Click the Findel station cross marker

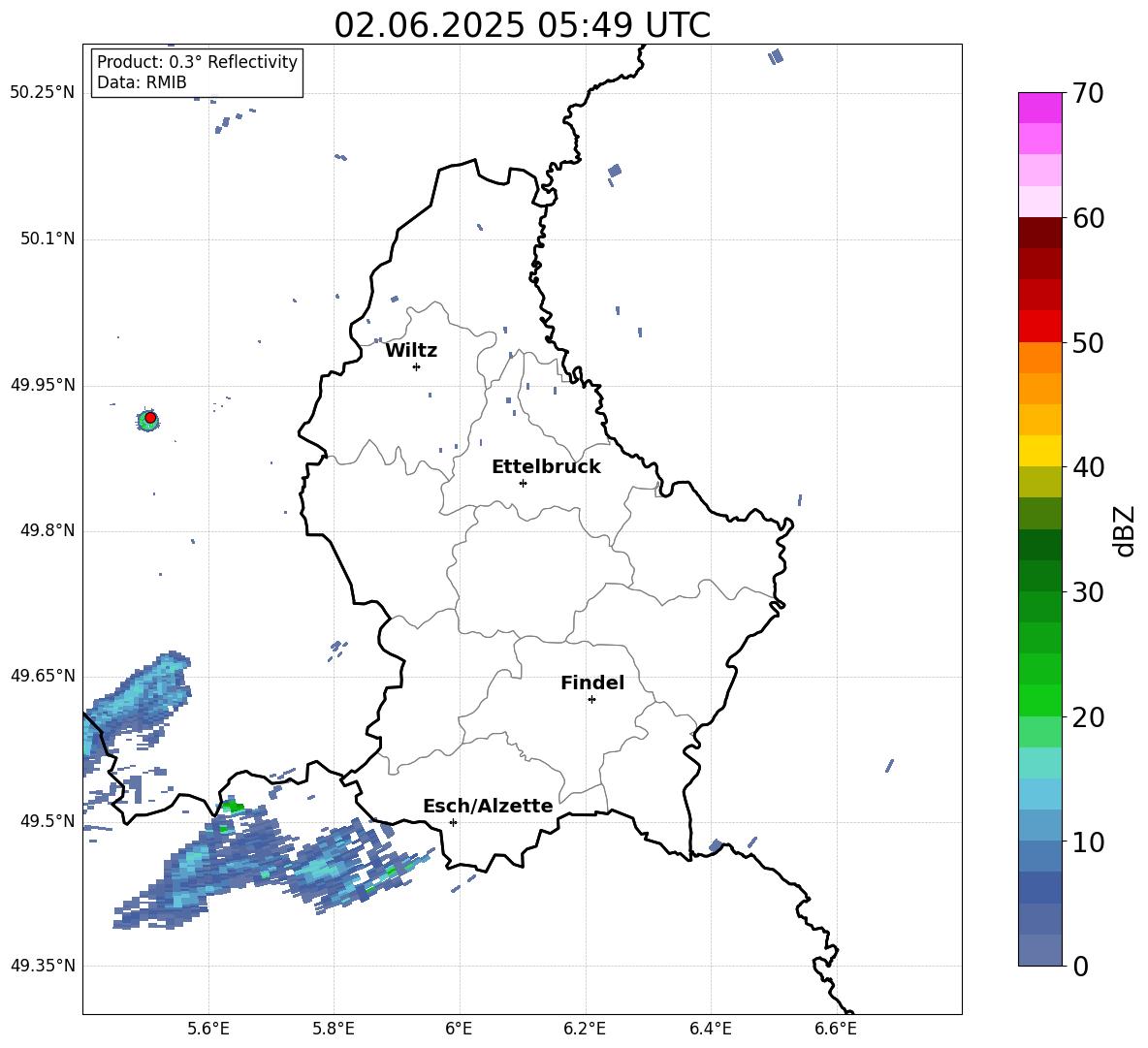[x=591, y=700]
